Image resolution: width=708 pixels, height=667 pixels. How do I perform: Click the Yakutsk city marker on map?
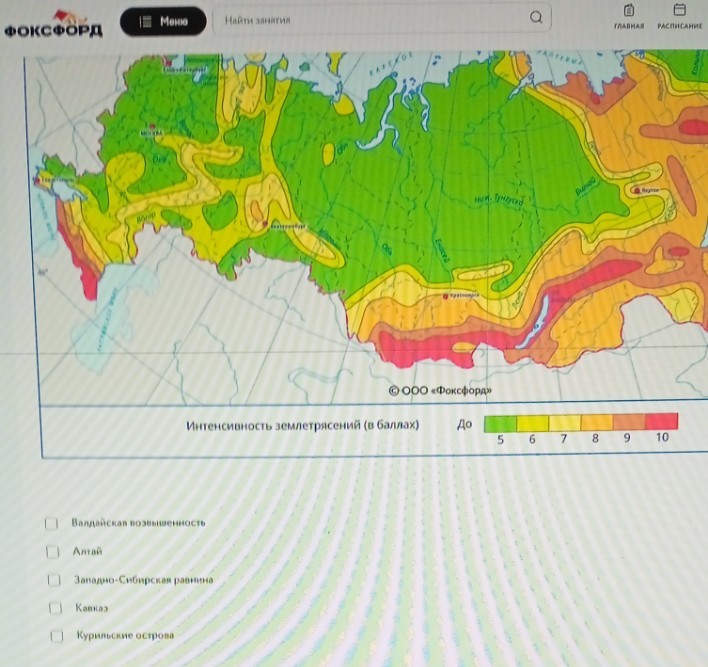click(637, 188)
